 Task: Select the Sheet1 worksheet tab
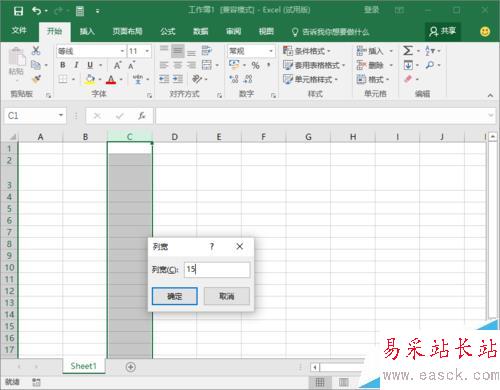pos(83,366)
